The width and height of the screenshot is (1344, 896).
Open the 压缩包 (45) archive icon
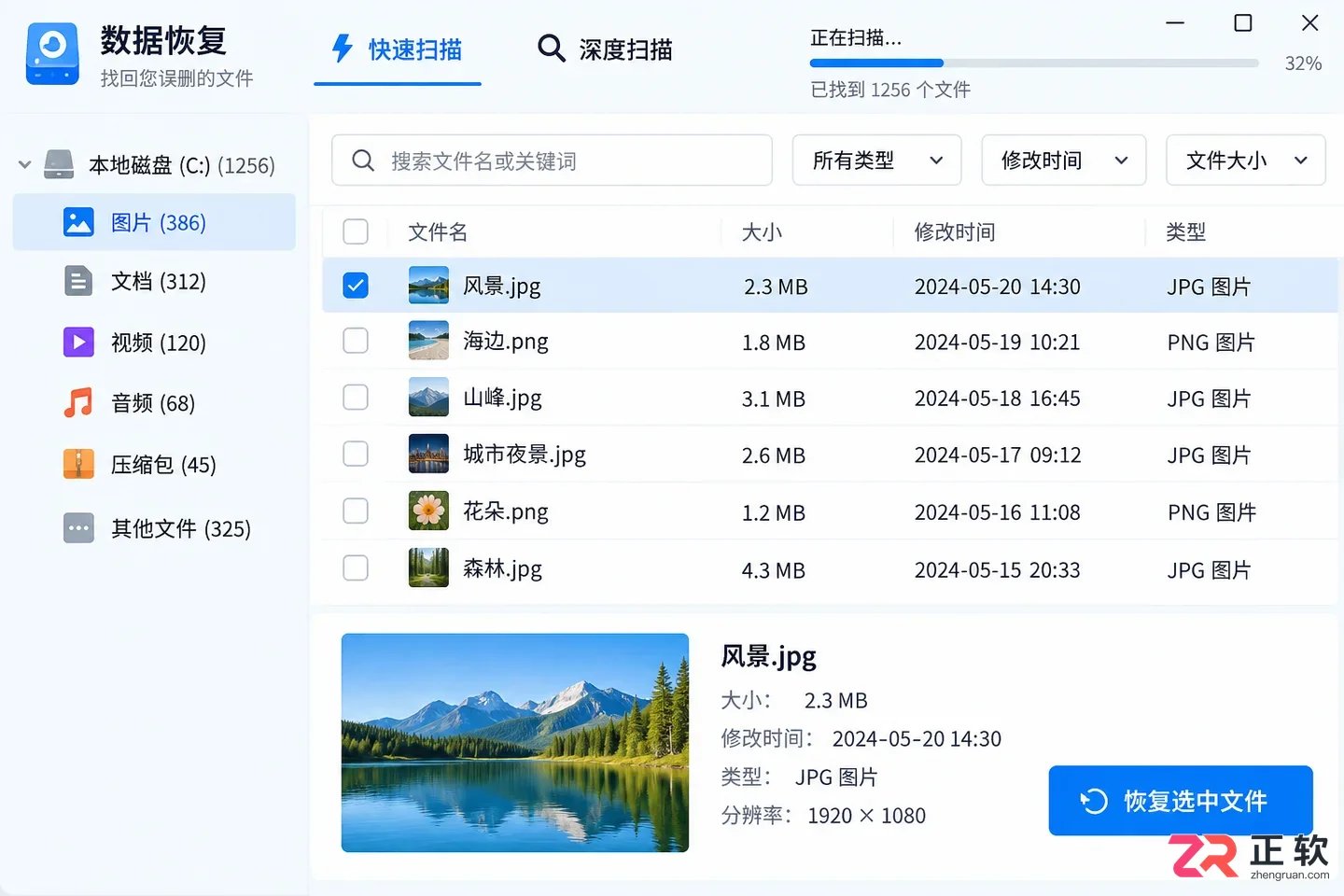click(x=78, y=464)
